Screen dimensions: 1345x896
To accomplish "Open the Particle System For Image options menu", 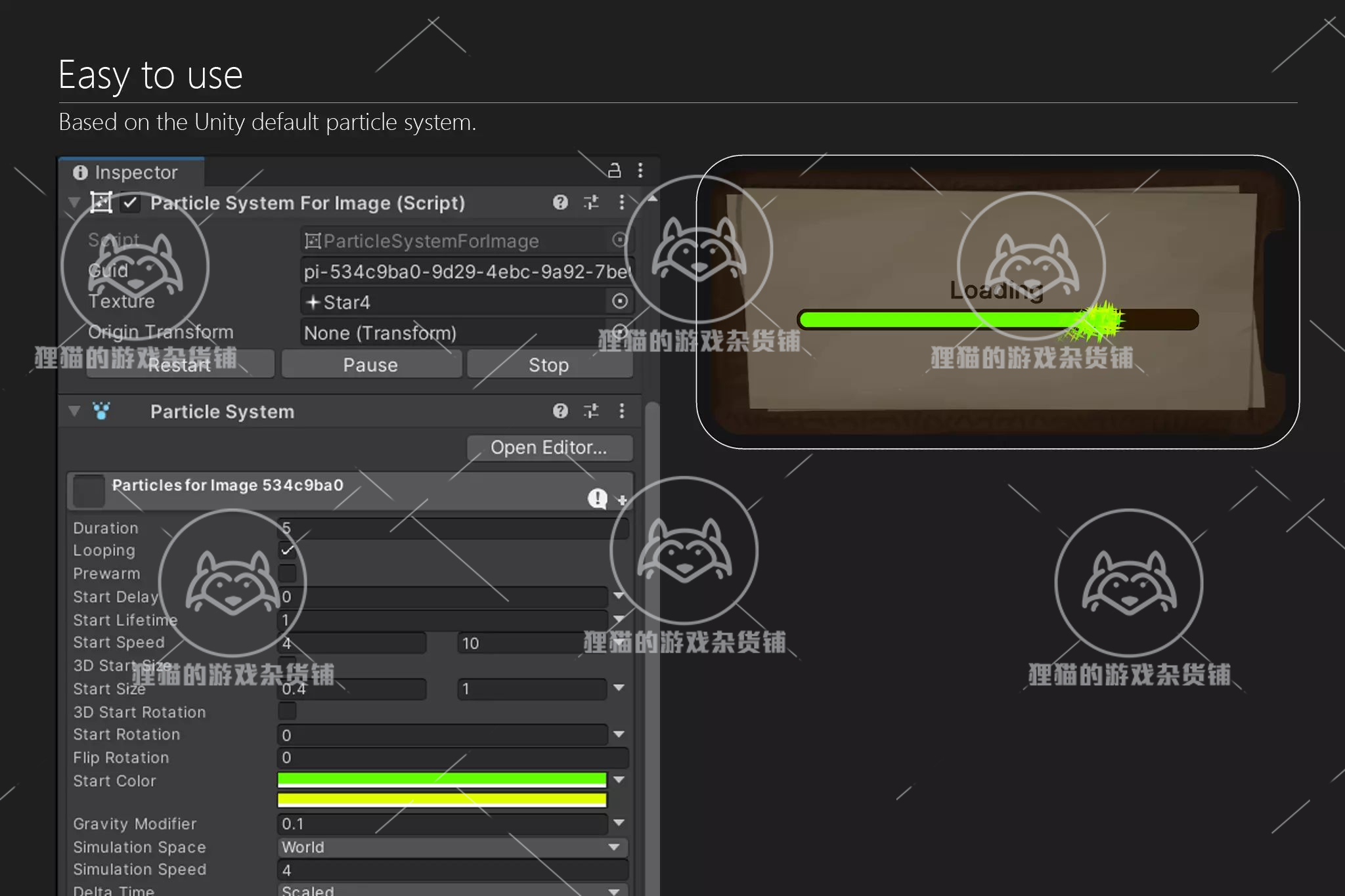I will point(621,202).
